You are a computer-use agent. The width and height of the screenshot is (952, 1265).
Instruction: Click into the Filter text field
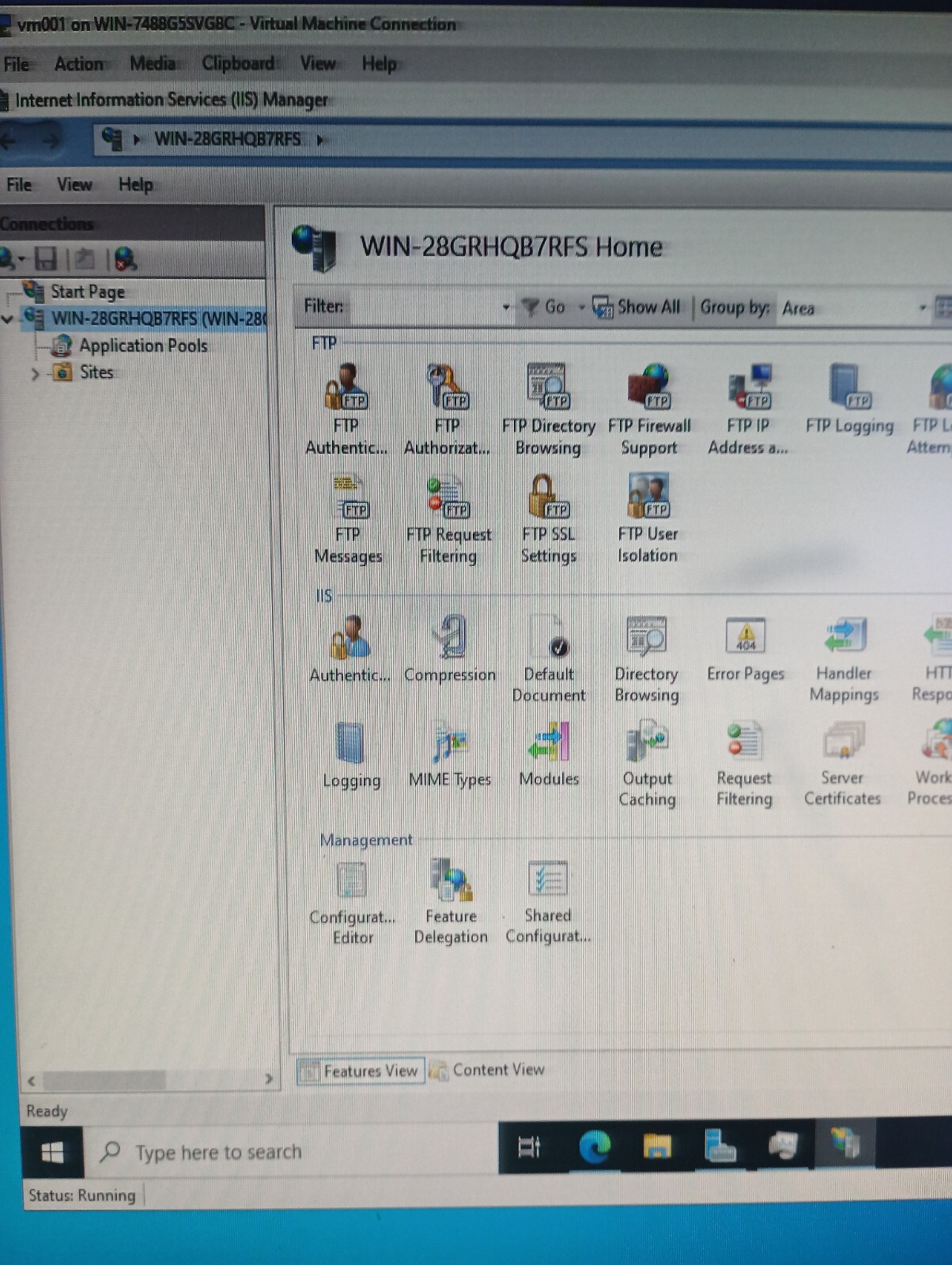pos(425,307)
